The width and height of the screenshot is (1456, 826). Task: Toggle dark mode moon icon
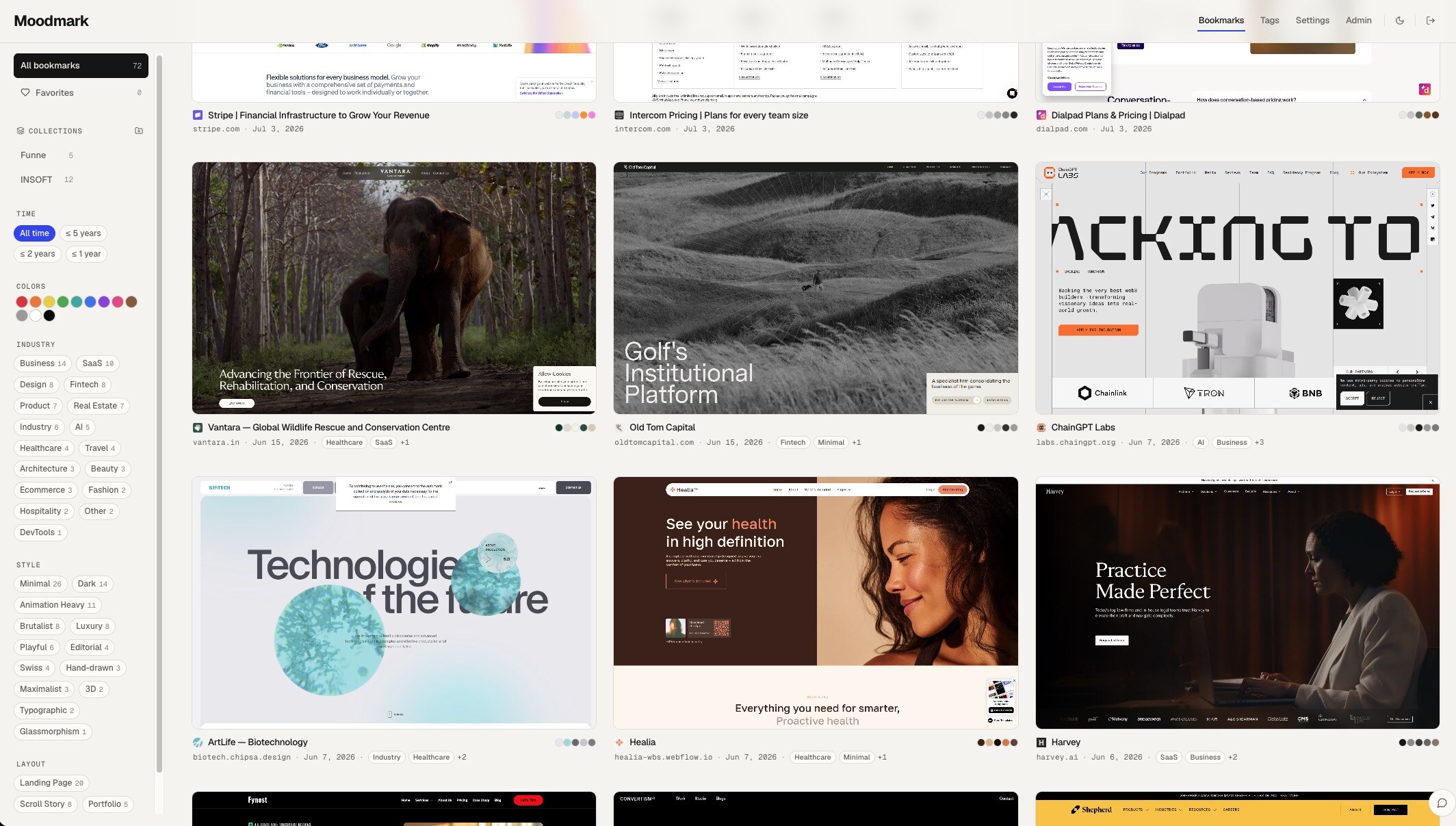point(1400,21)
